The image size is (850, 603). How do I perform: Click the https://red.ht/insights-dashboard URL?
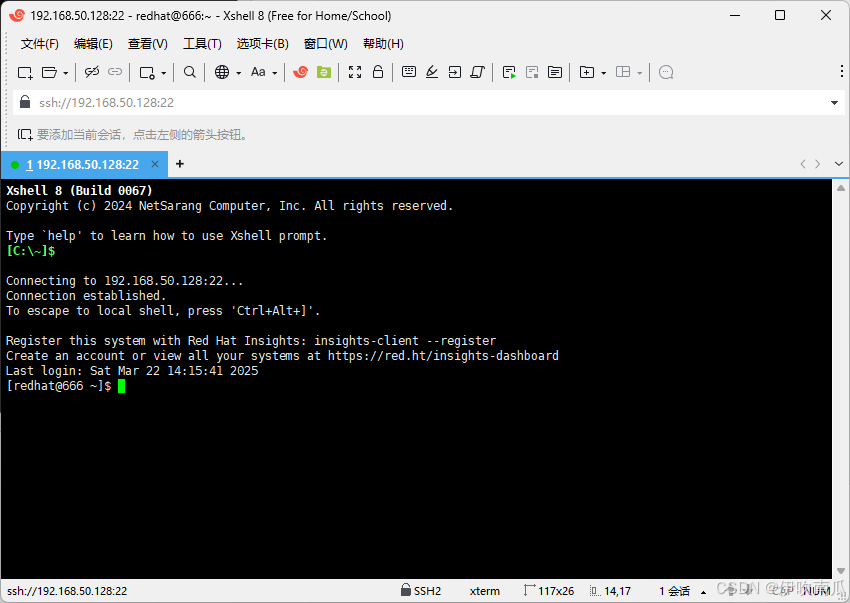443,356
